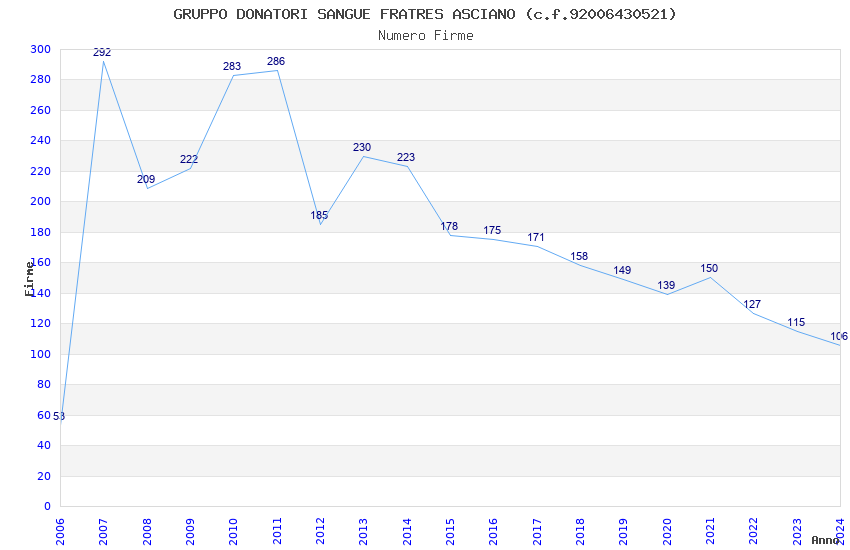
Task: Click the y-axis value 100
Action: 41,354
